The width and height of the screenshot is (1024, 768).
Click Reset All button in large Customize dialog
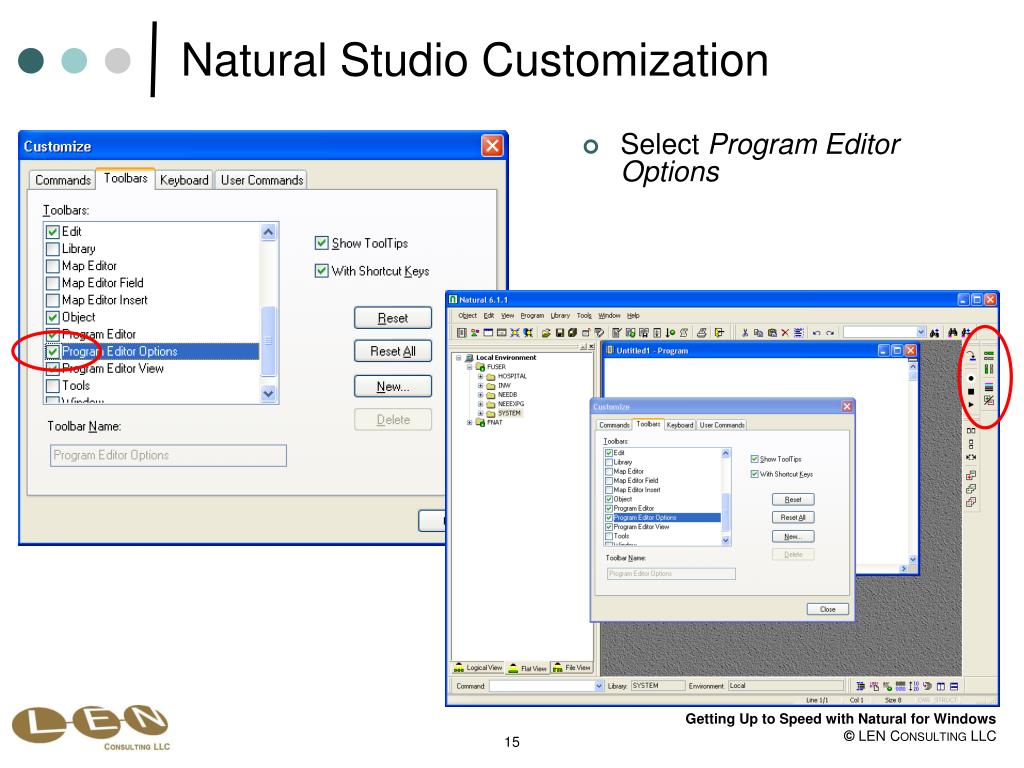point(392,351)
